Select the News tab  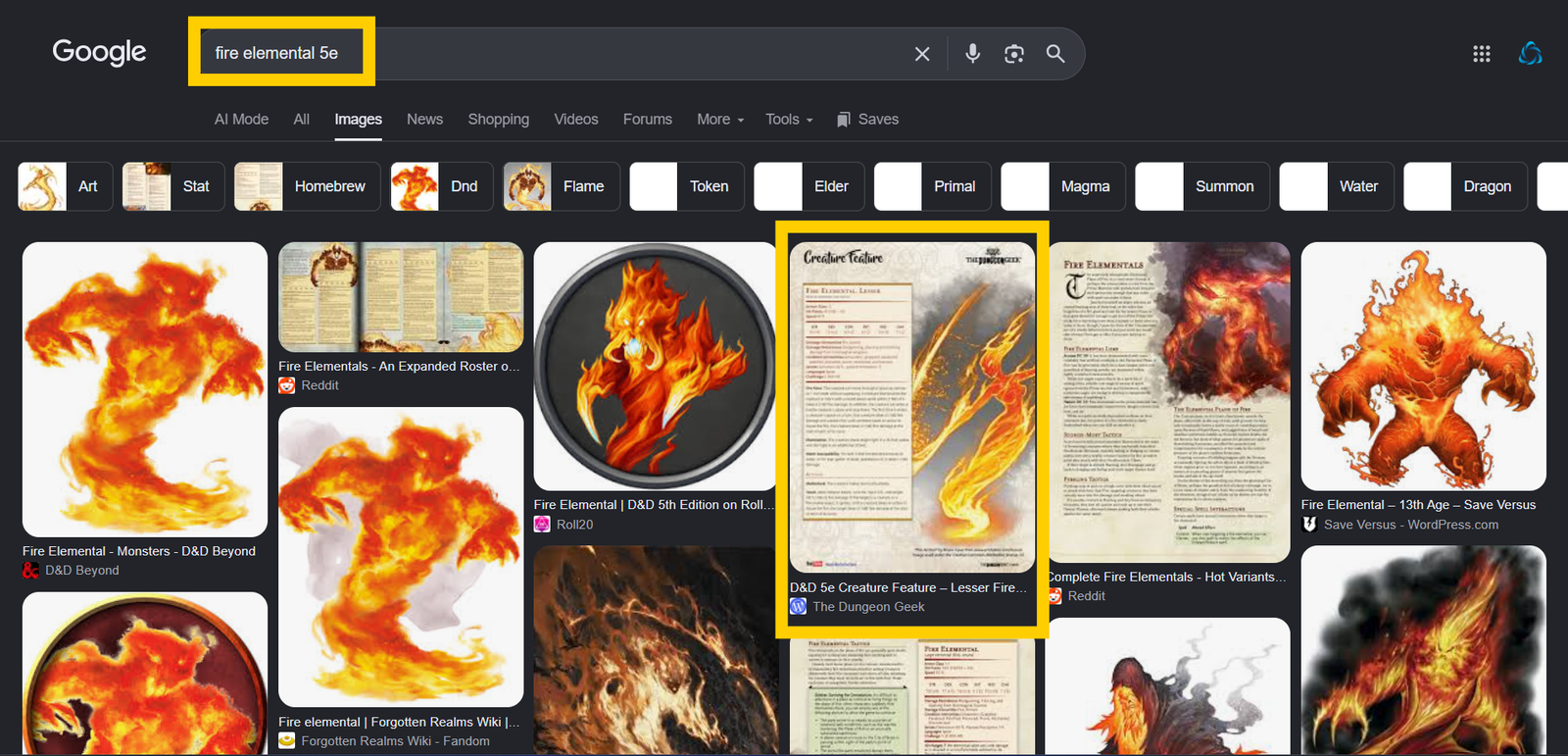tap(424, 119)
